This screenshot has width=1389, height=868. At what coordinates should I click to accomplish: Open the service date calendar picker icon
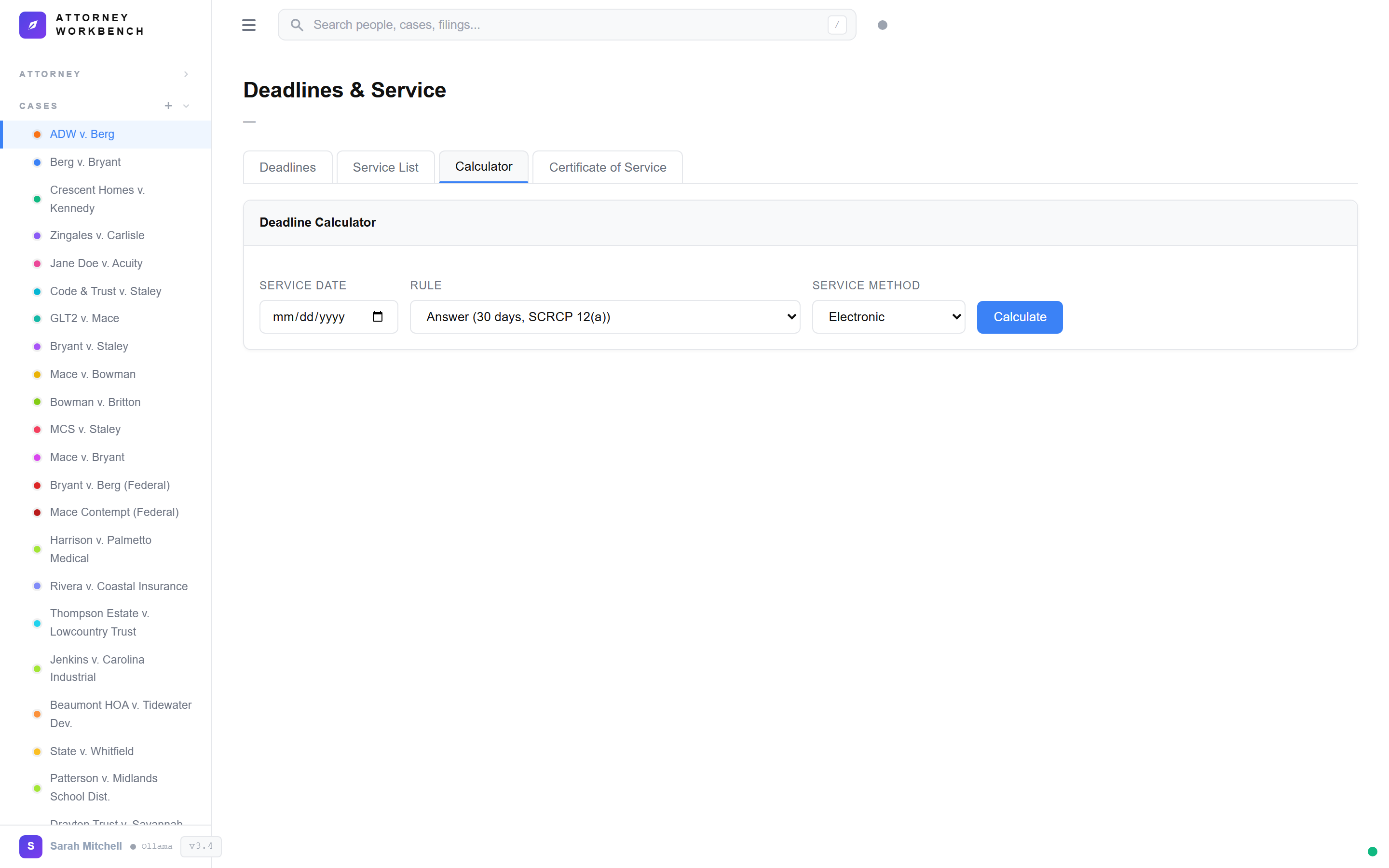pyautogui.click(x=378, y=316)
